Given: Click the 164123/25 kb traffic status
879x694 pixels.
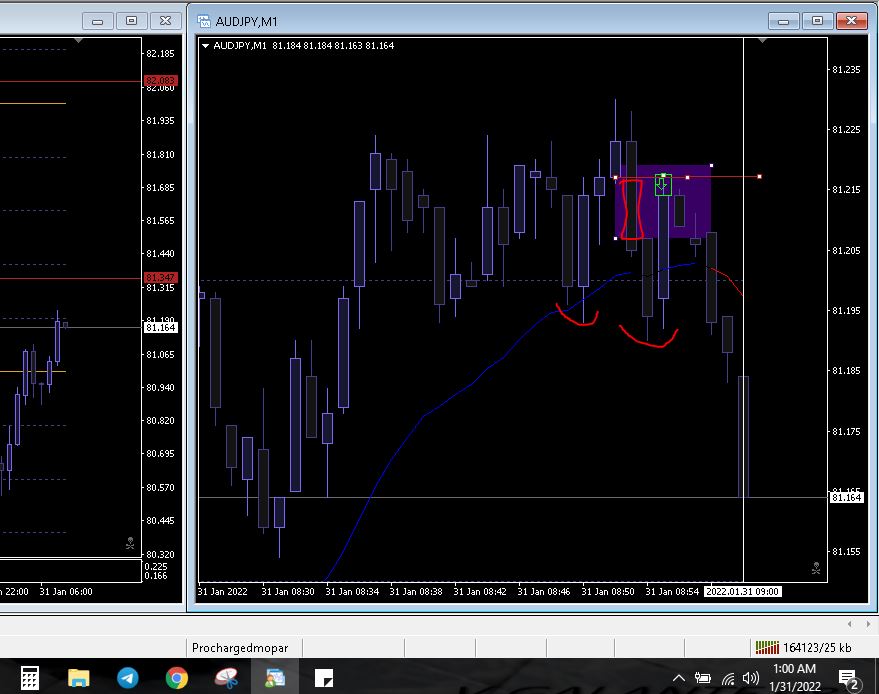Looking at the screenshot, I should pos(817,647).
